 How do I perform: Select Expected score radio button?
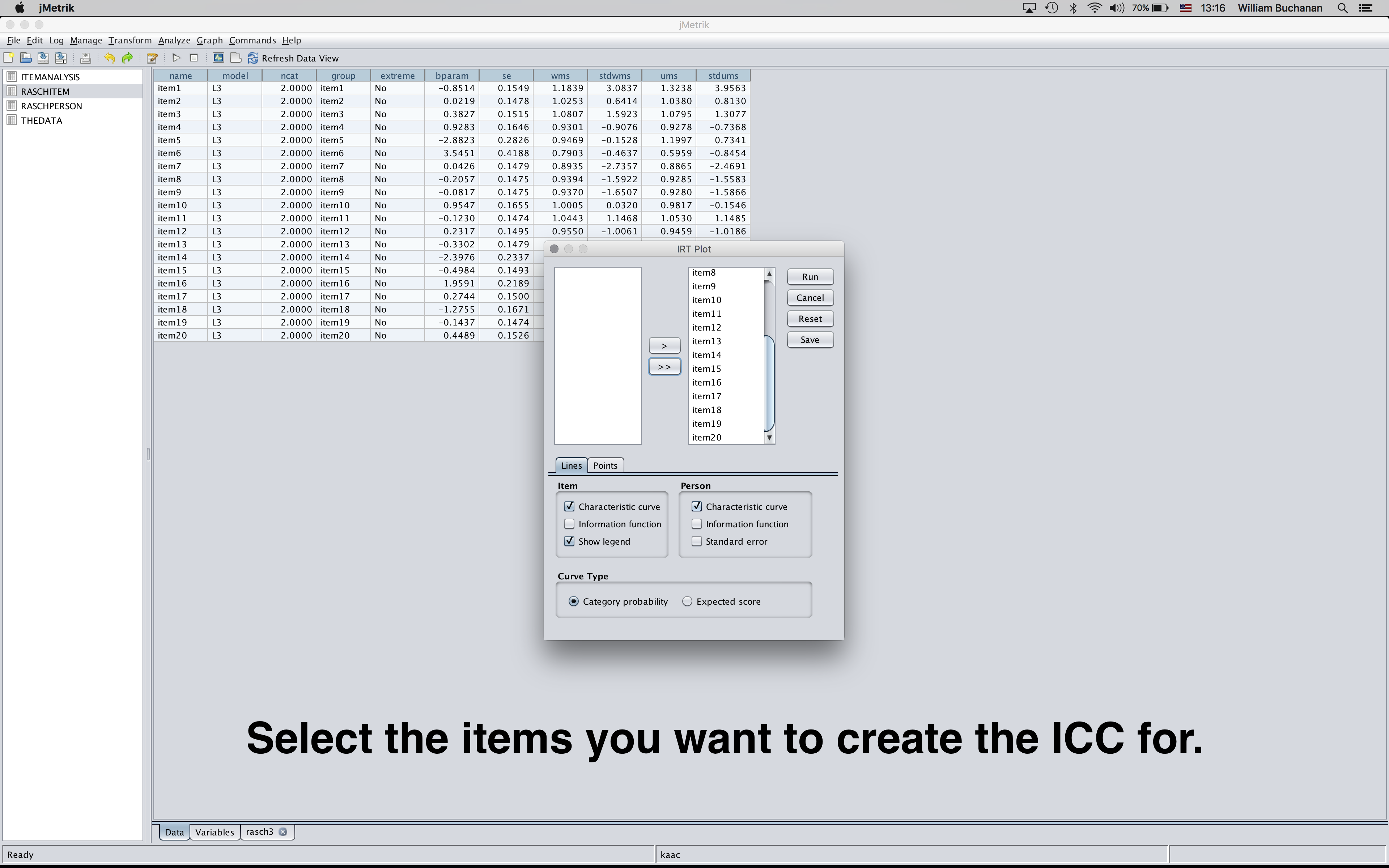pos(687,601)
